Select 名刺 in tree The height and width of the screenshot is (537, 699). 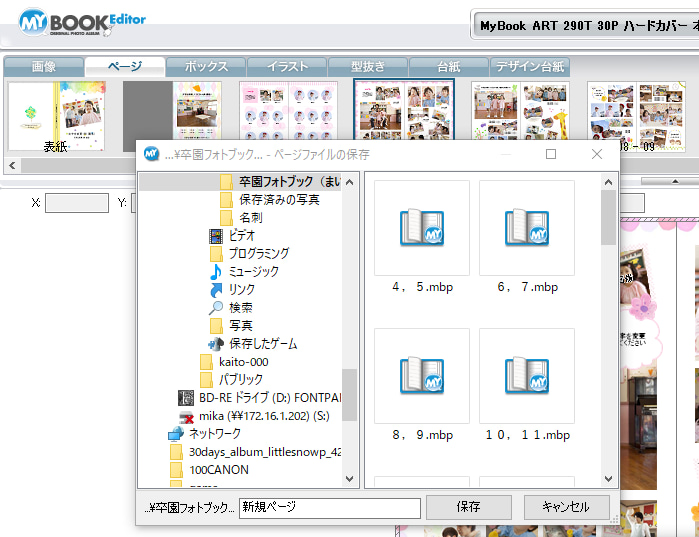point(251,217)
